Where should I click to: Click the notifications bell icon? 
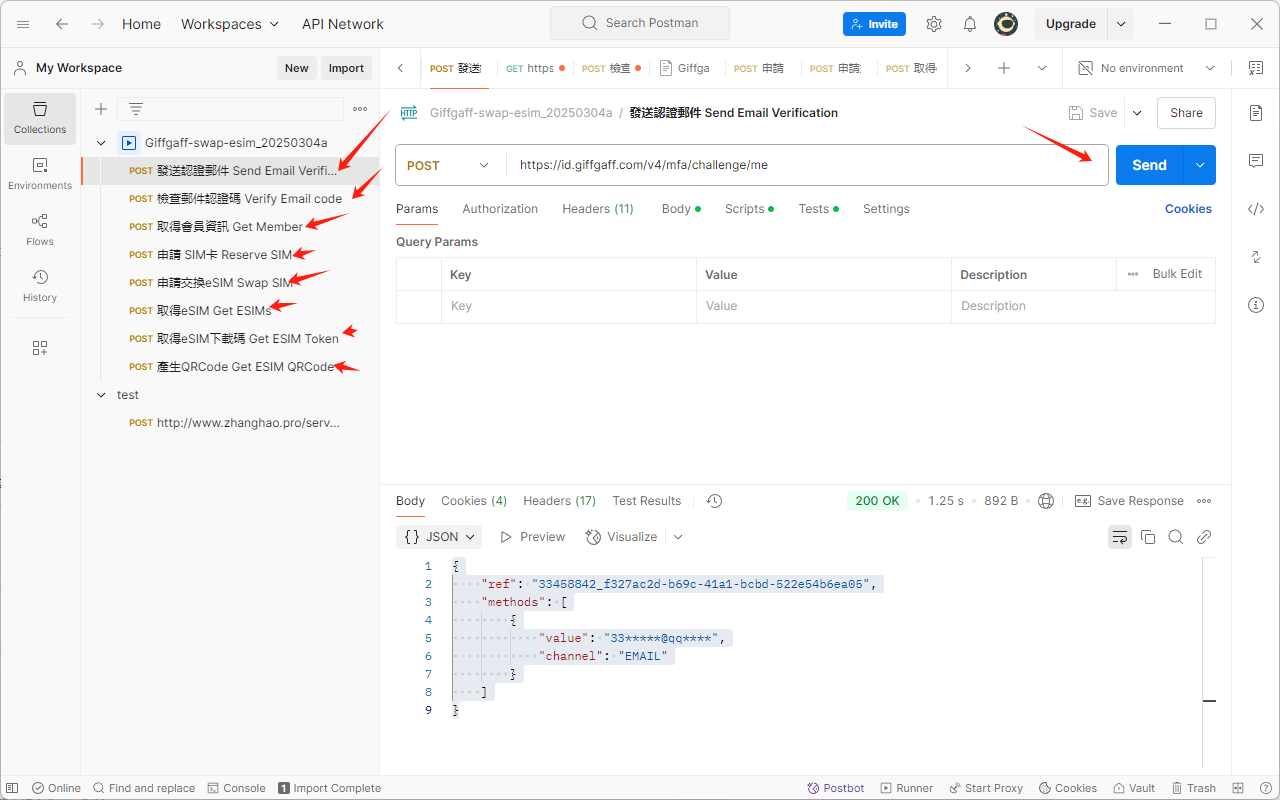pos(970,24)
